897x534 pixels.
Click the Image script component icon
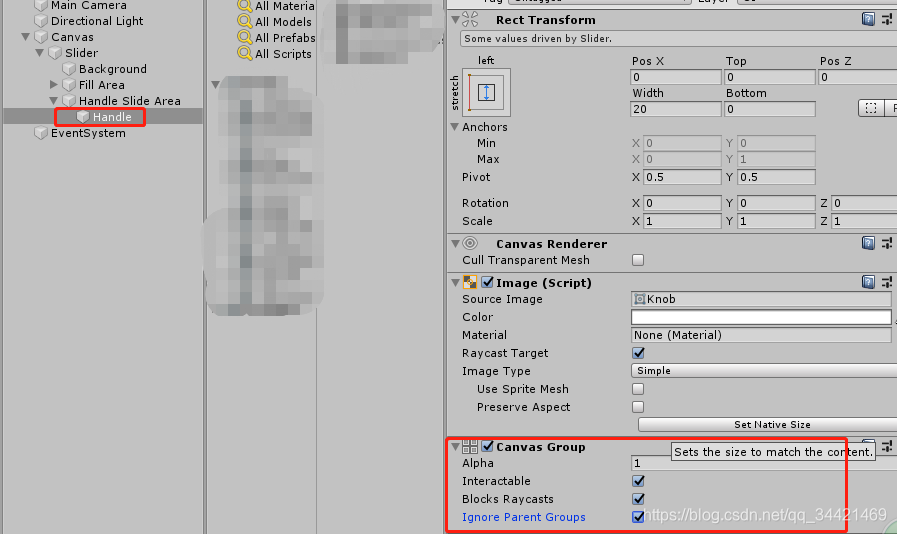click(470, 282)
